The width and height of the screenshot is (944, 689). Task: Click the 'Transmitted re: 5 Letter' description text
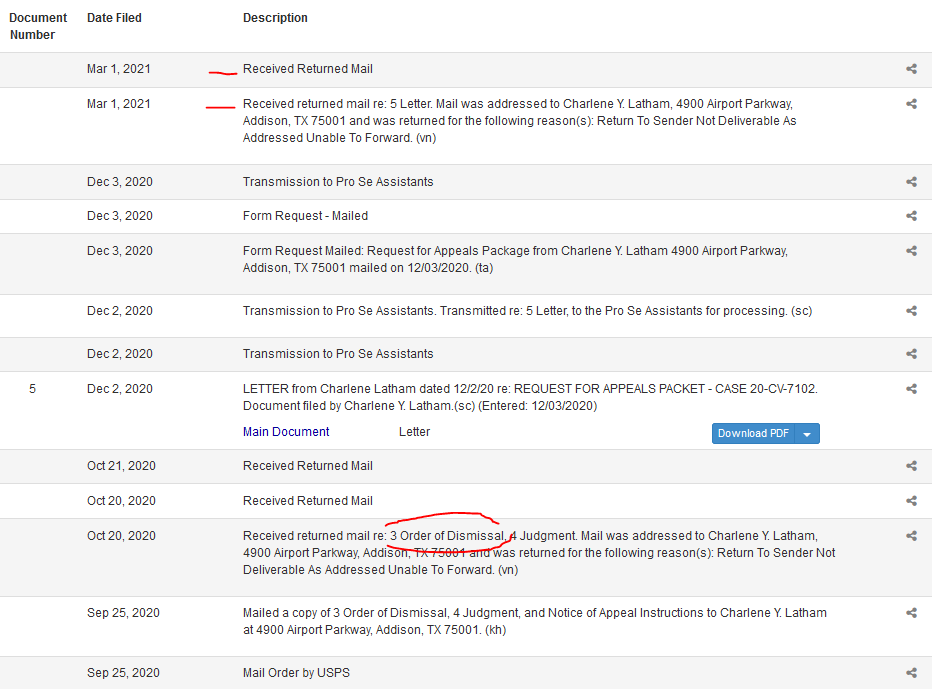(527, 311)
